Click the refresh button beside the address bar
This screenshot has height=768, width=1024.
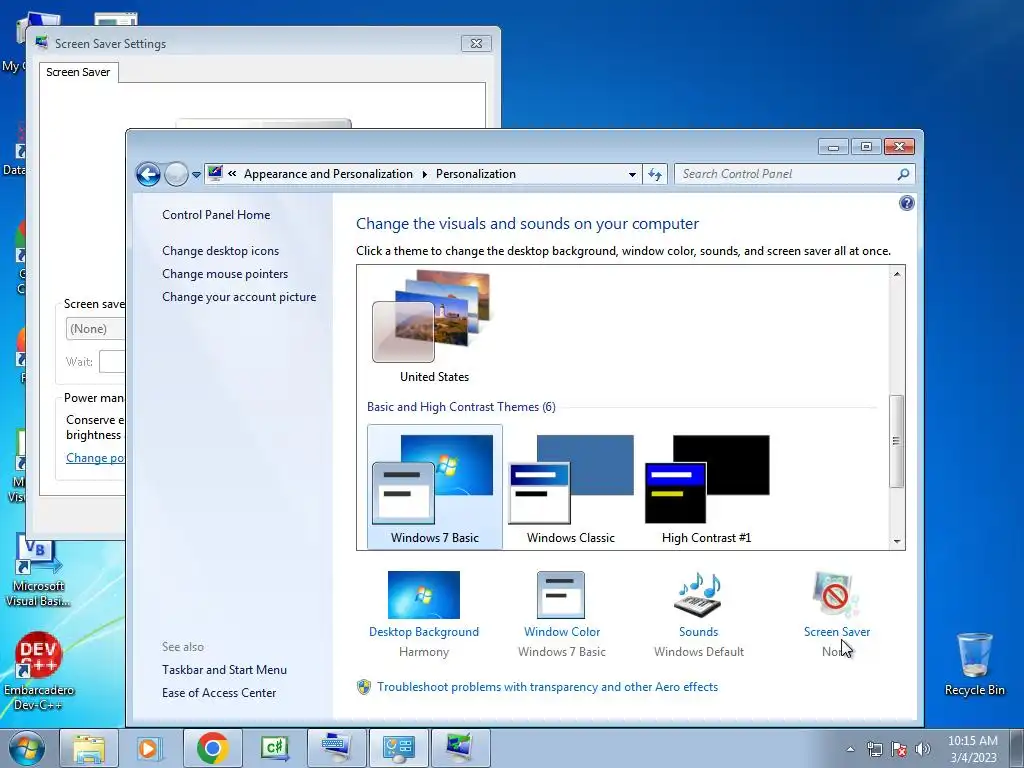point(655,174)
